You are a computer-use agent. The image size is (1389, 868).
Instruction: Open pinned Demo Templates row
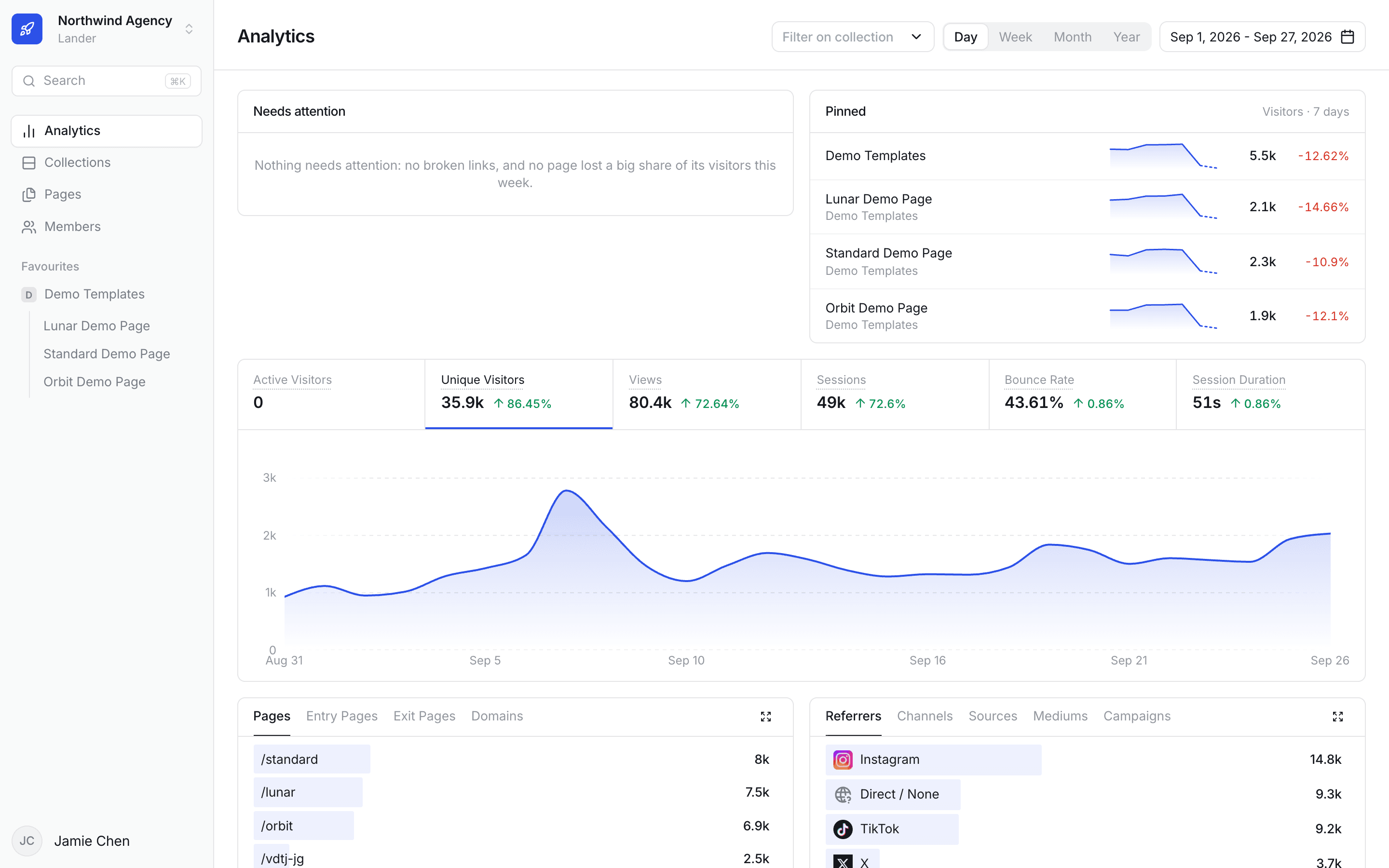pos(1087,156)
